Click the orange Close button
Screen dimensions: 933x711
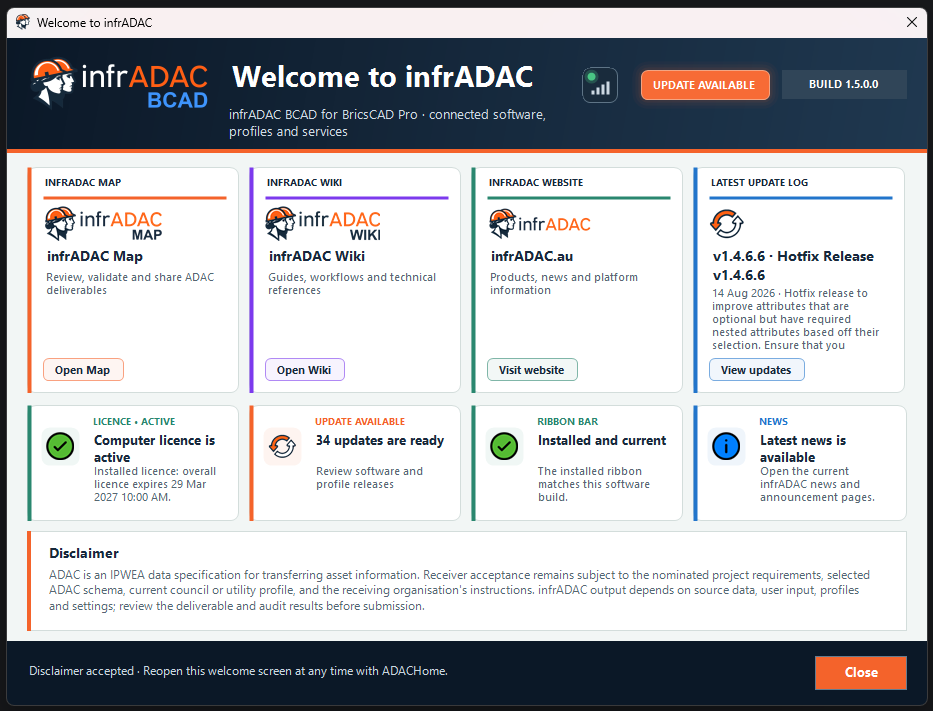tap(860, 672)
